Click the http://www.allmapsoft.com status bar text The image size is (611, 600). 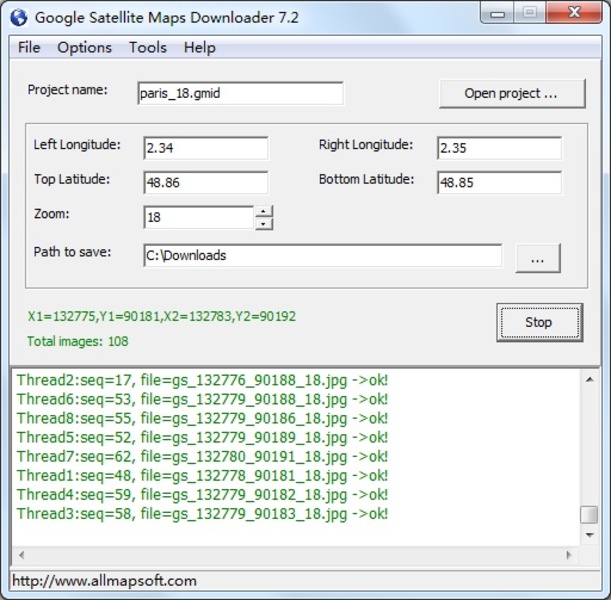click(104, 581)
